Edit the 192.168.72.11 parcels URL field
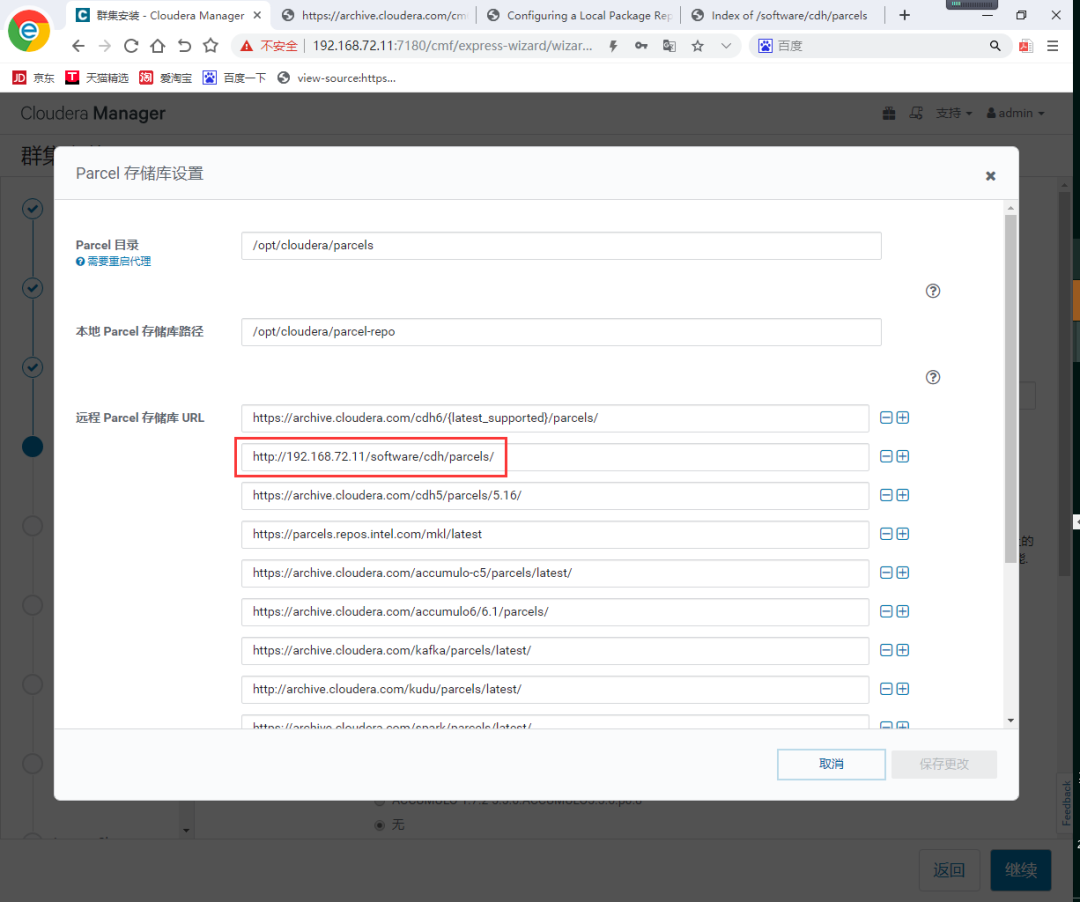 pos(555,457)
